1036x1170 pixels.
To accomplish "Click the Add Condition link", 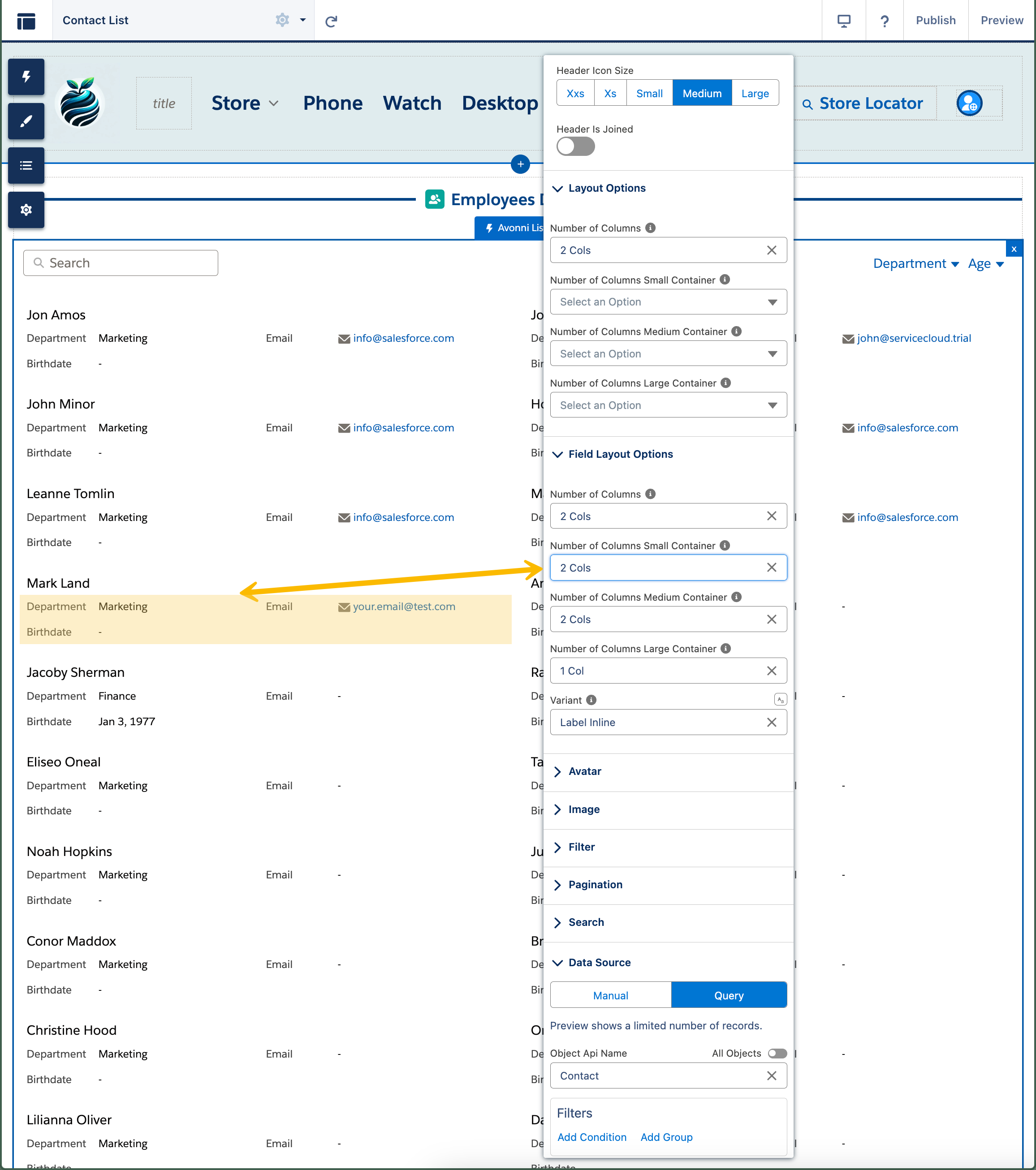I will (x=591, y=1137).
